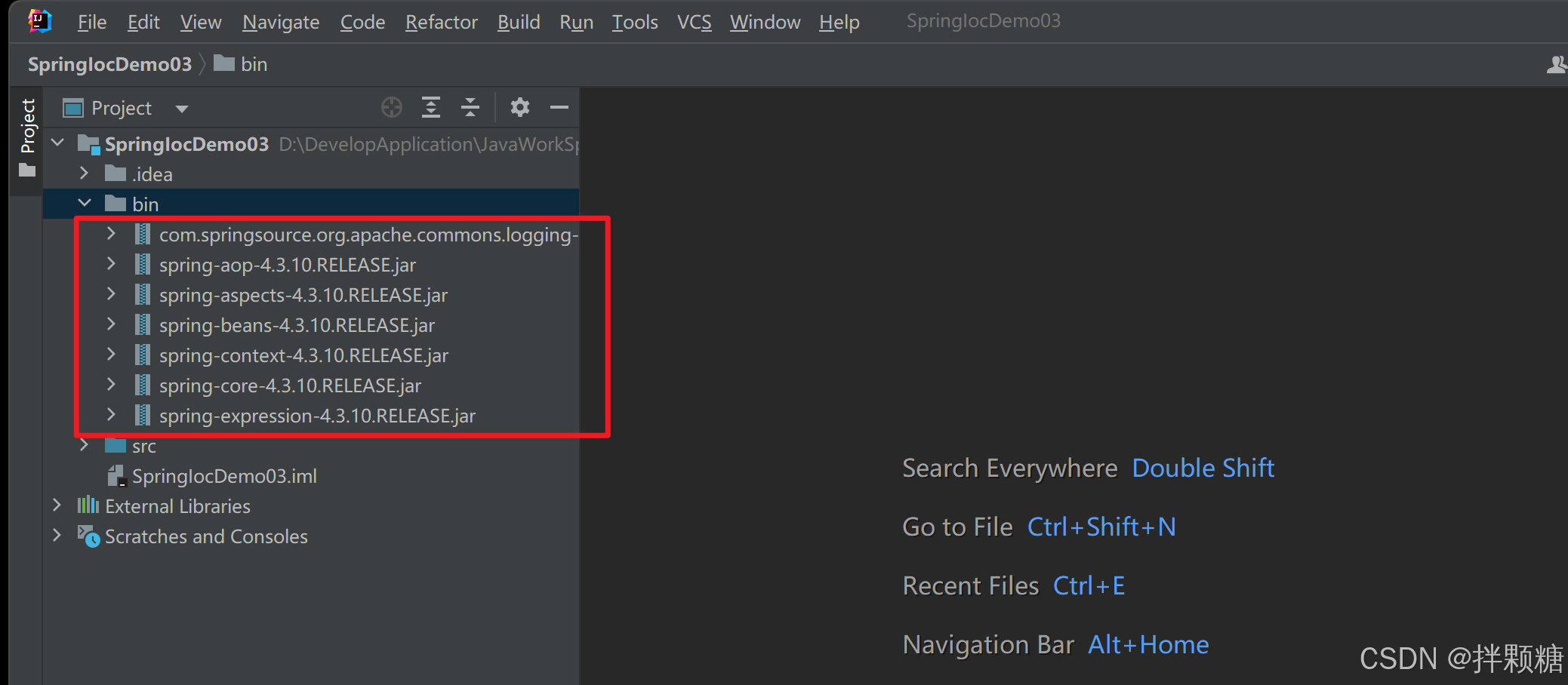Select spring-beans-4.3.10.RELEASE.jar
The width and height of the screenshot is (1568, 685).
tap(311, 324)
